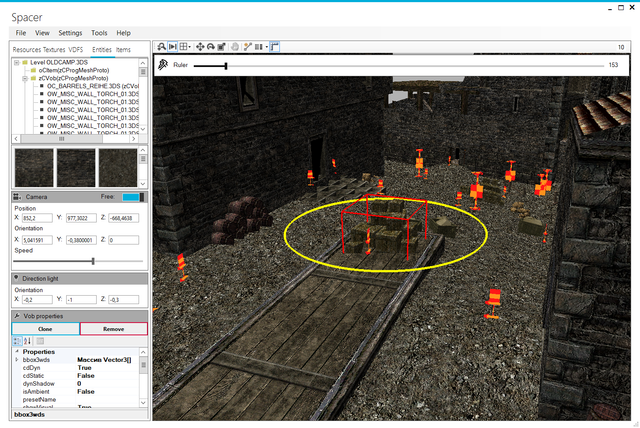
Task: Open the Settings menu
Action: click(70, 33)
